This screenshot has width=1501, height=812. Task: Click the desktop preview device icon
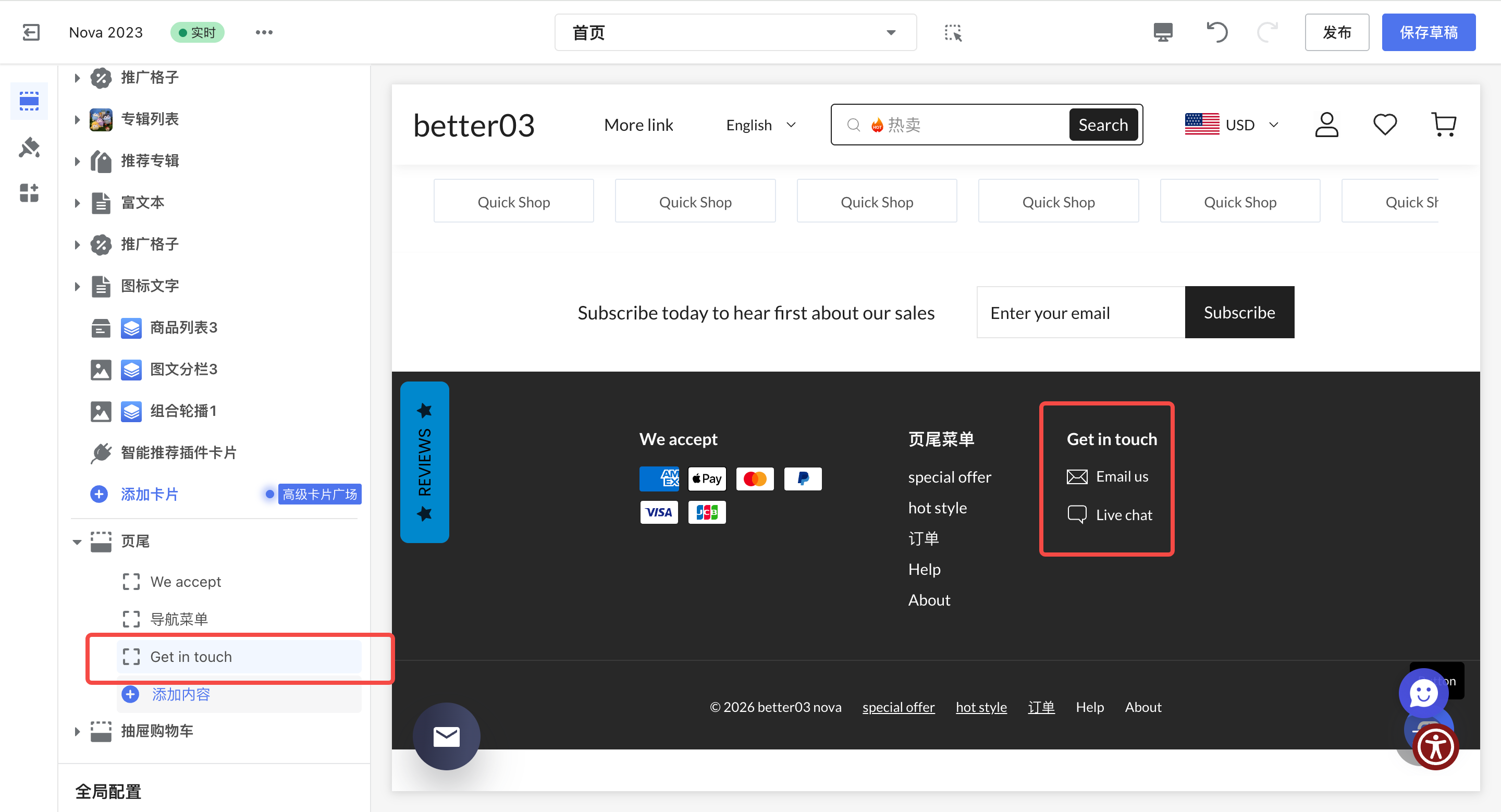click(1162, 32)
